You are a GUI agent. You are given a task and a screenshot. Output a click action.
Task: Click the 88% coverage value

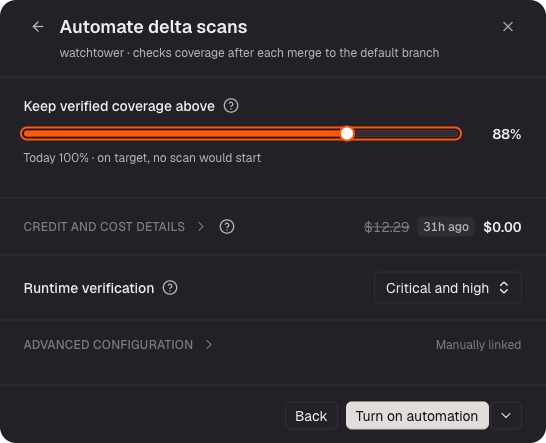(507, 134)
